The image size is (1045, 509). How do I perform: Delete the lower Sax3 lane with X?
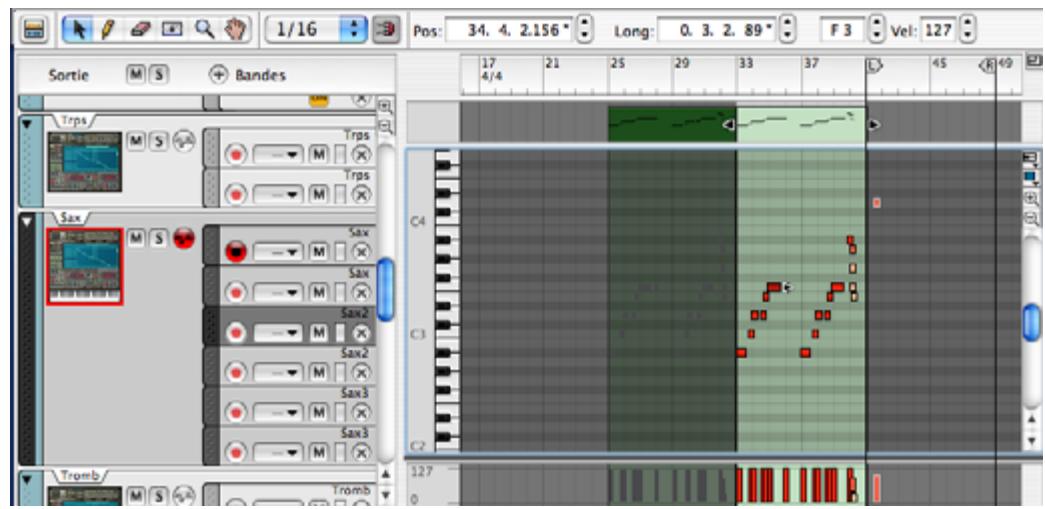[361, 454]
